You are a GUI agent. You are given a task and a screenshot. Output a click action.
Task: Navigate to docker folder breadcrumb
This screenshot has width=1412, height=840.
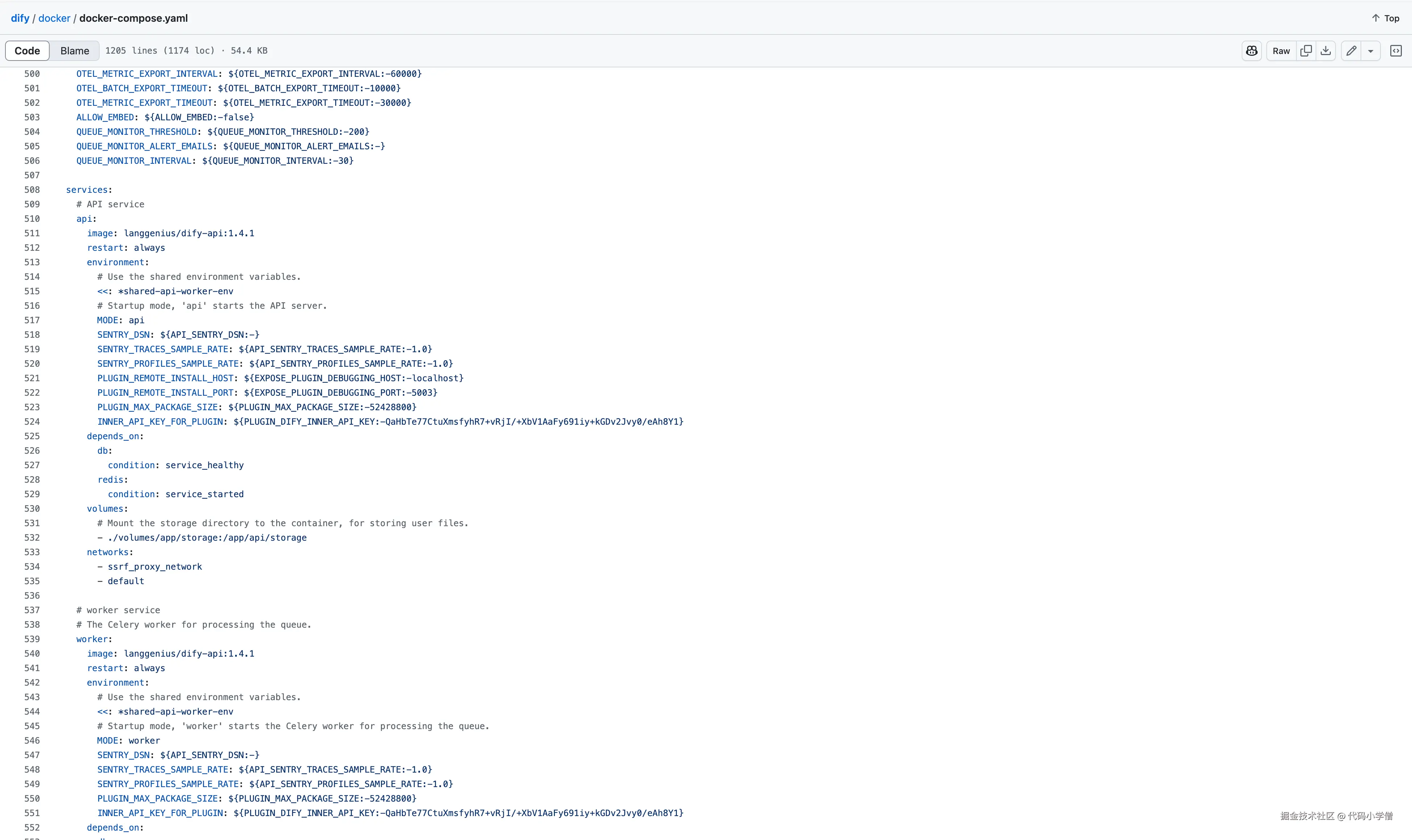[x=54, y=18]
